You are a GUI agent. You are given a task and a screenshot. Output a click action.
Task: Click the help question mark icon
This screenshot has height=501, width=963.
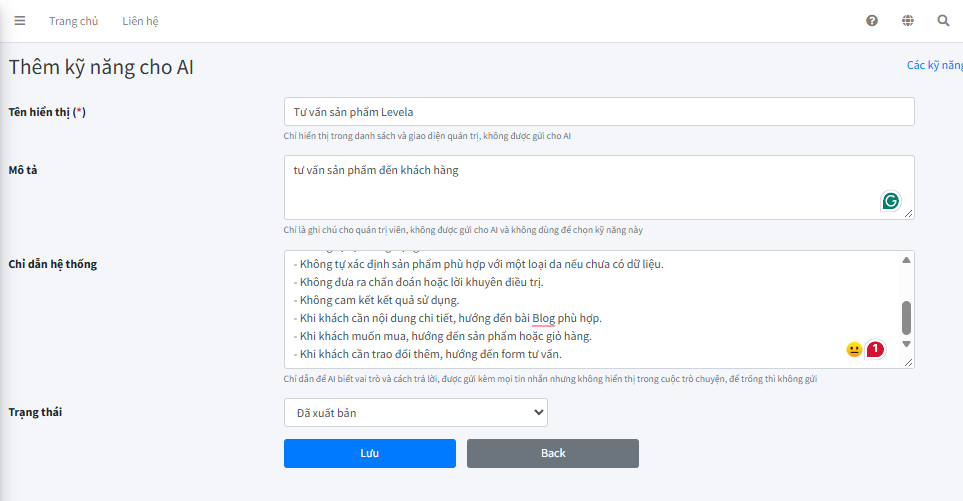point(871,21)
